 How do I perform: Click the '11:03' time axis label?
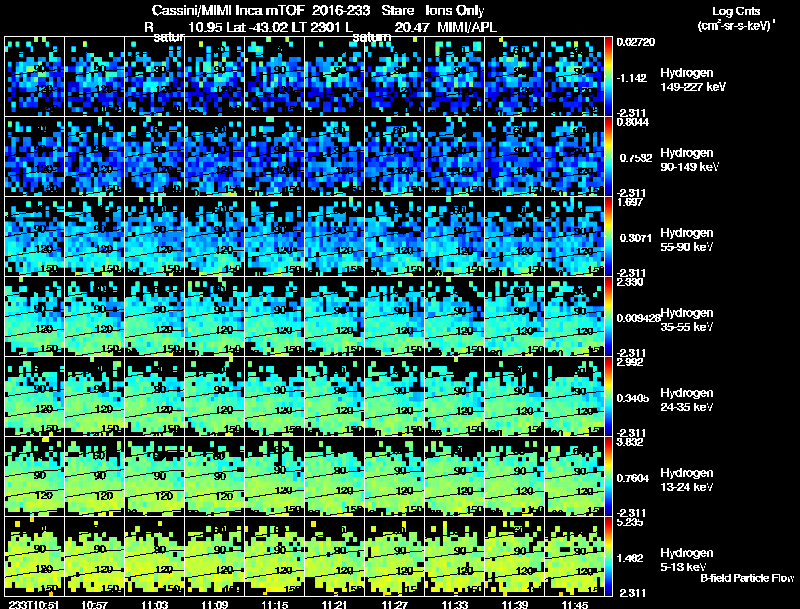point(155,604)
